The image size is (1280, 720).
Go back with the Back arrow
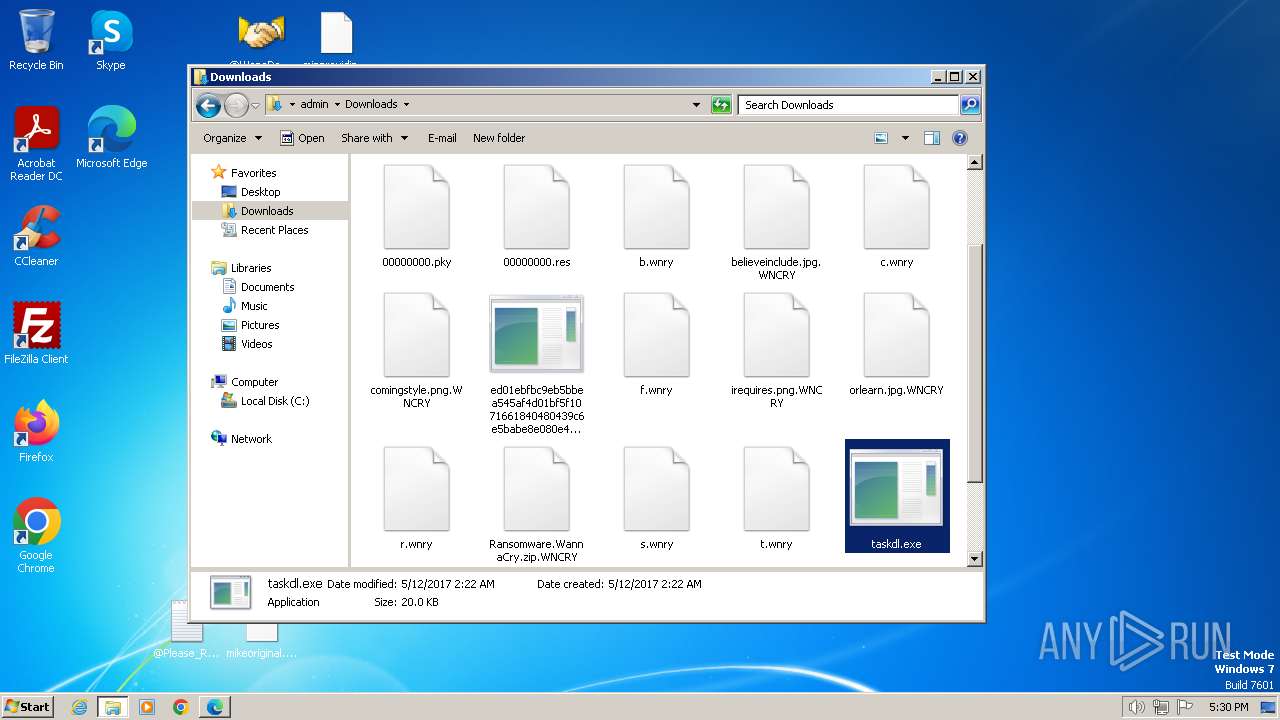(208, 104)
